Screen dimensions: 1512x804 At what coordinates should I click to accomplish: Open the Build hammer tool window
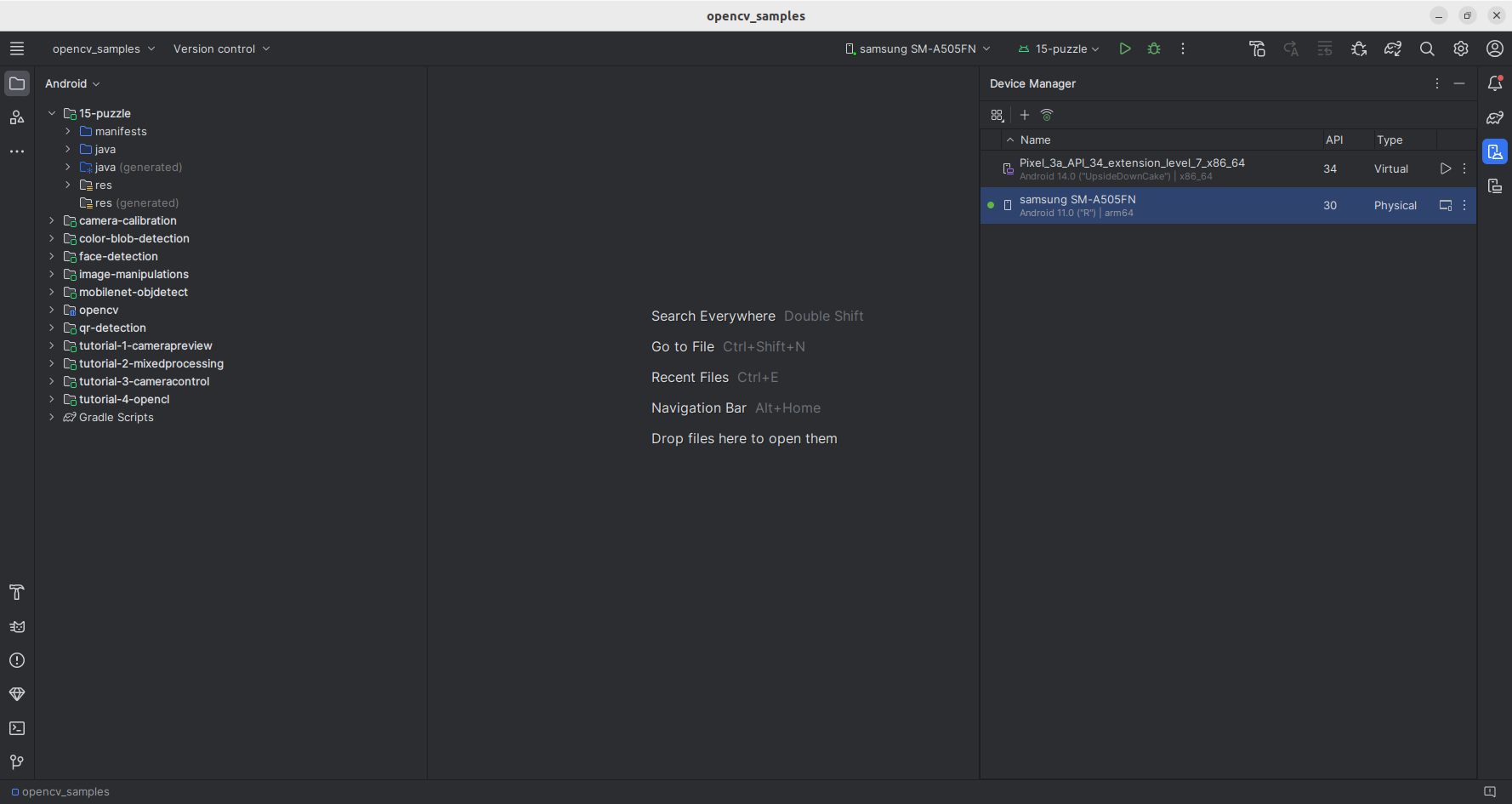(17, 592)
